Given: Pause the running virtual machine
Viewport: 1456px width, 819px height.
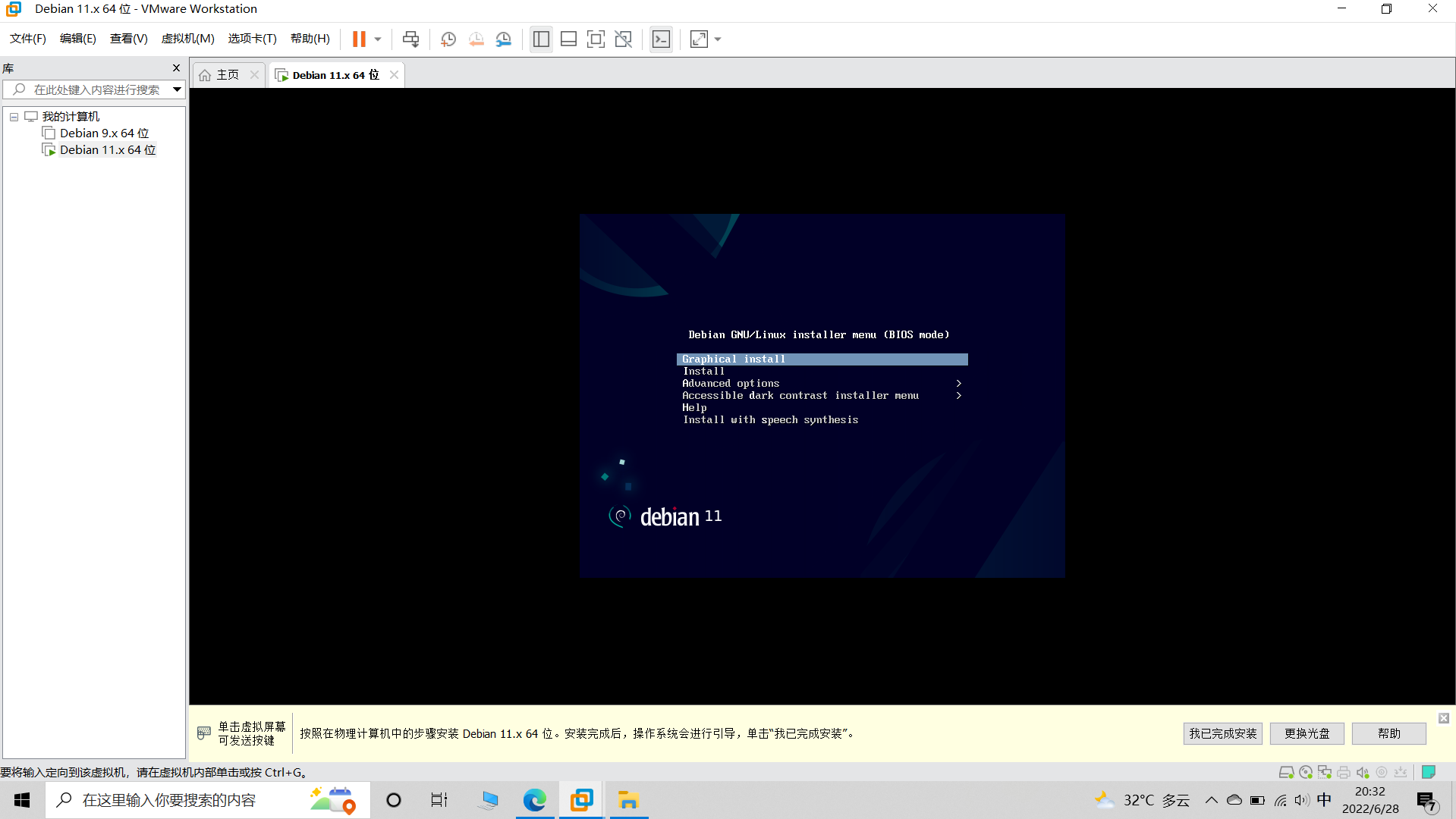Looking at the screenshot, I should coord(359,39).
